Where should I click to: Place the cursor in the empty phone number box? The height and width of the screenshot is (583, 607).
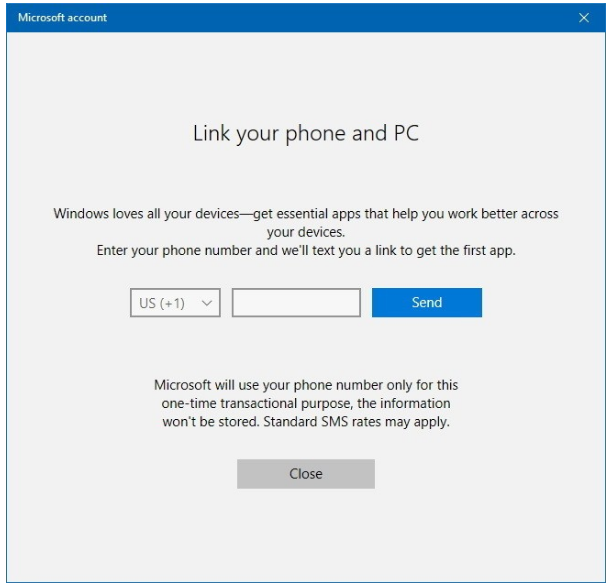[296, 303]
